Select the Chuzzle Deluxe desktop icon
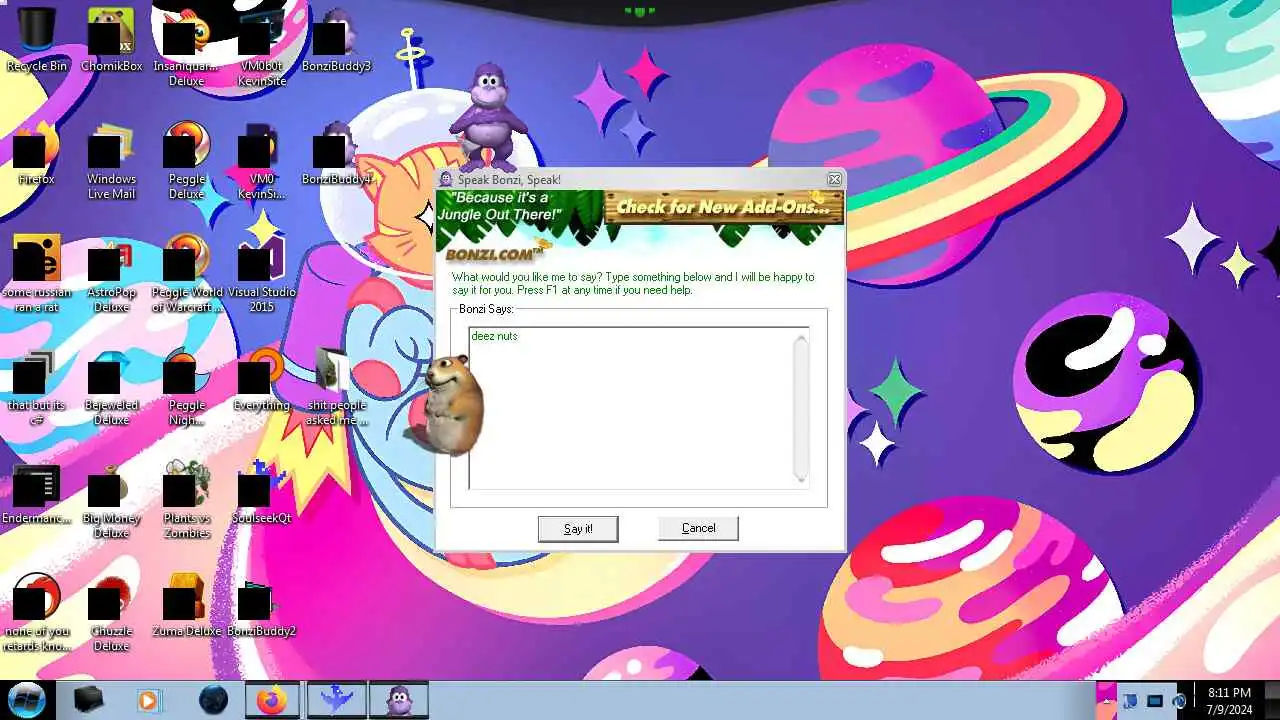 point(112,613)
